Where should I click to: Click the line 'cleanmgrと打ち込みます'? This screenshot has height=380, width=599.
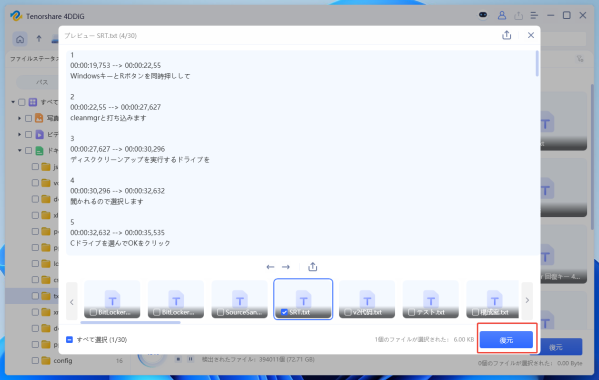pos(108,118)
